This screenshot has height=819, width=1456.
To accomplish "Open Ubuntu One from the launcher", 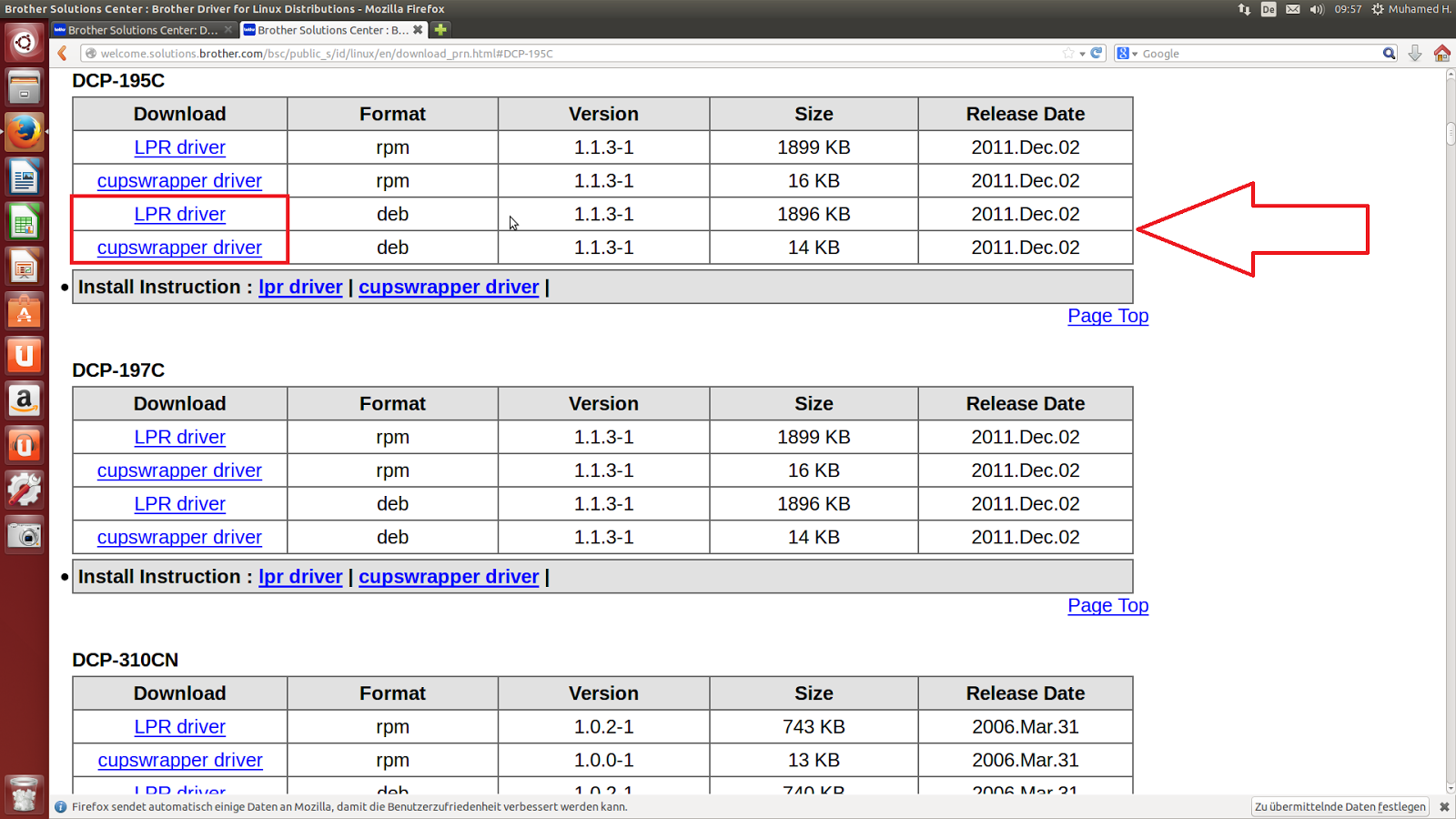I will click(25, 356).
